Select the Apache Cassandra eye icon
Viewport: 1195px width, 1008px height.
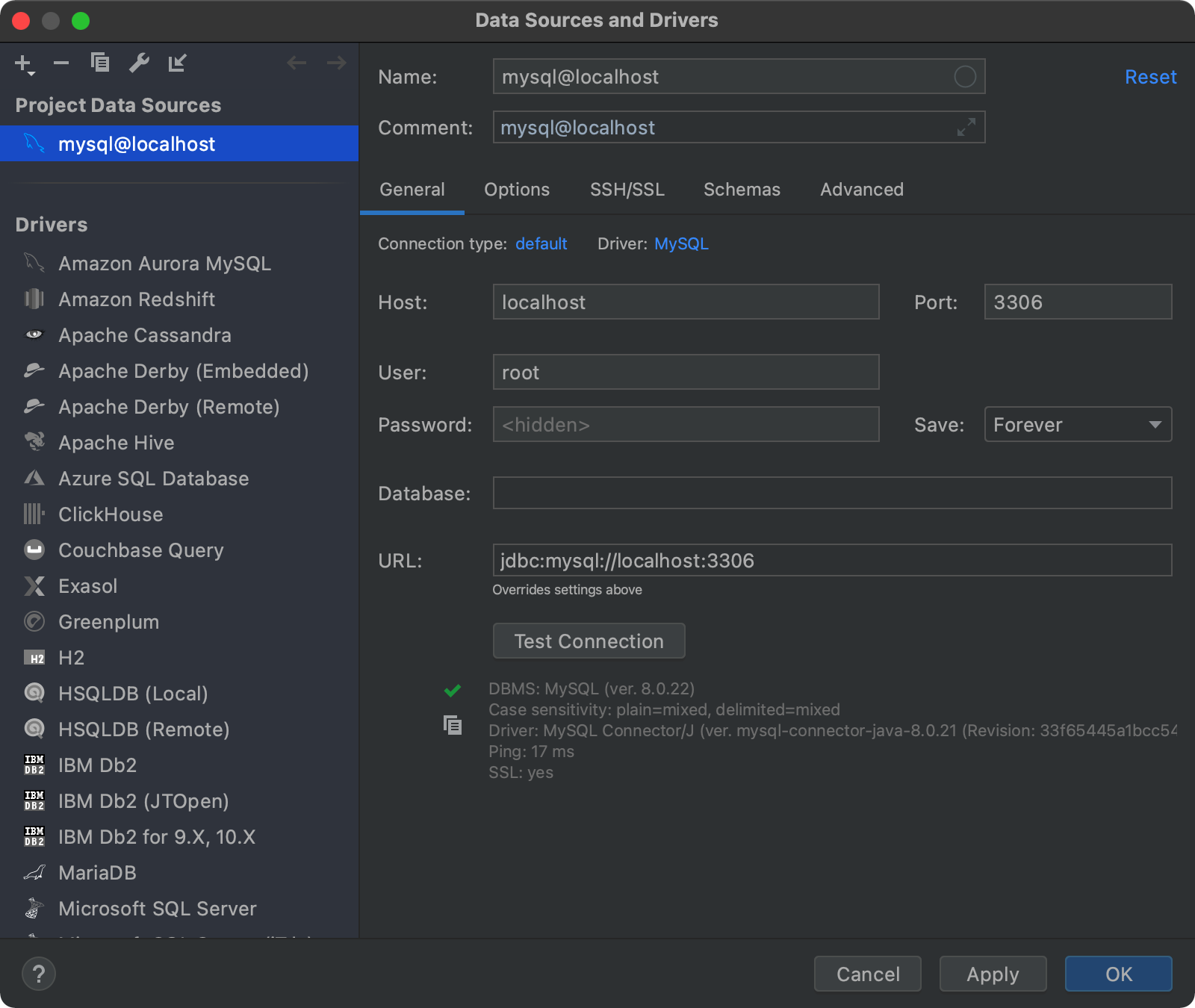[34, 335]
